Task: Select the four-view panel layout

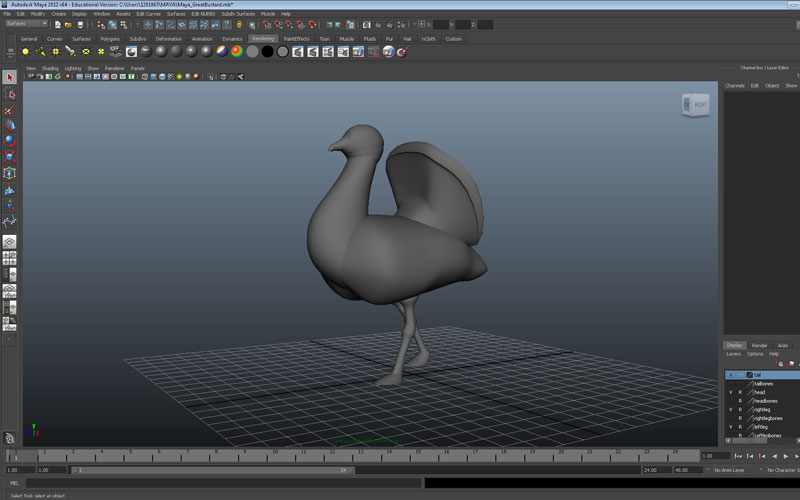Action: [x=9, y=258]
